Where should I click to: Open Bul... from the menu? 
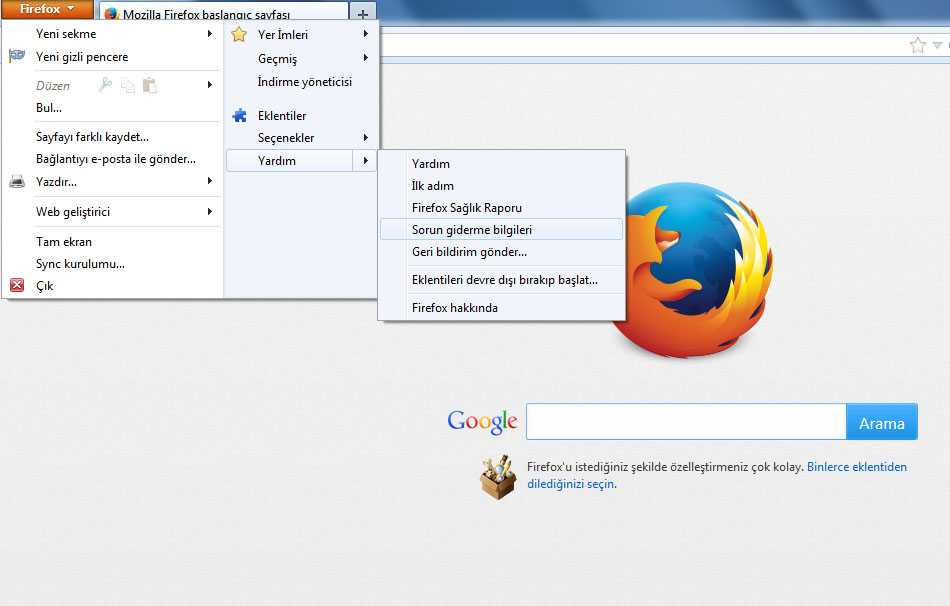[112, 108]
